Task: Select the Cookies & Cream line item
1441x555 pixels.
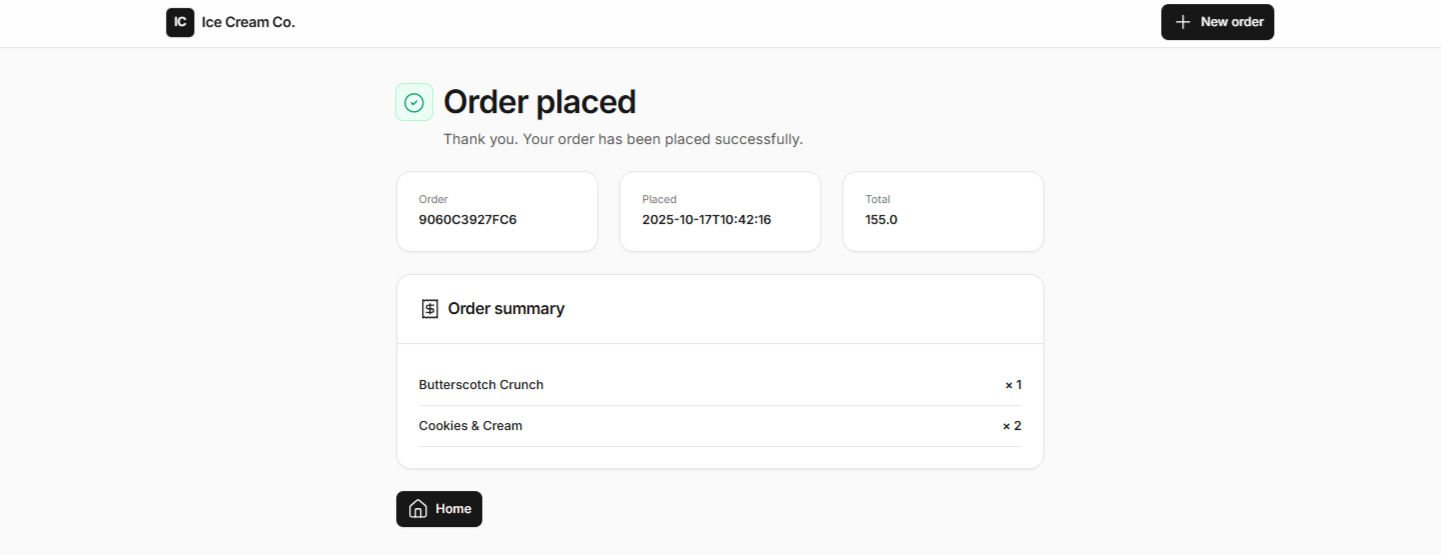Action: pyautogui.click(x=470, y=426)
